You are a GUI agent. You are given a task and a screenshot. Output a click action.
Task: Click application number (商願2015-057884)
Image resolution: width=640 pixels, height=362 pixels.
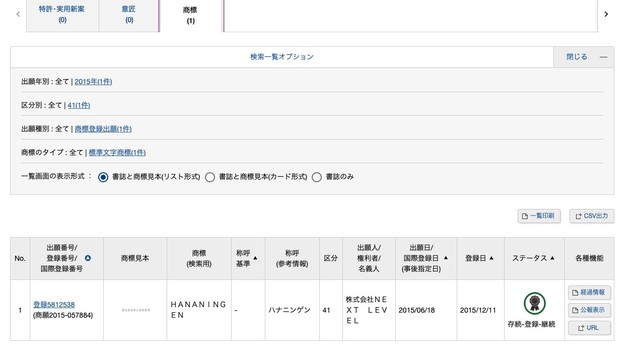(x=63, y=315)
